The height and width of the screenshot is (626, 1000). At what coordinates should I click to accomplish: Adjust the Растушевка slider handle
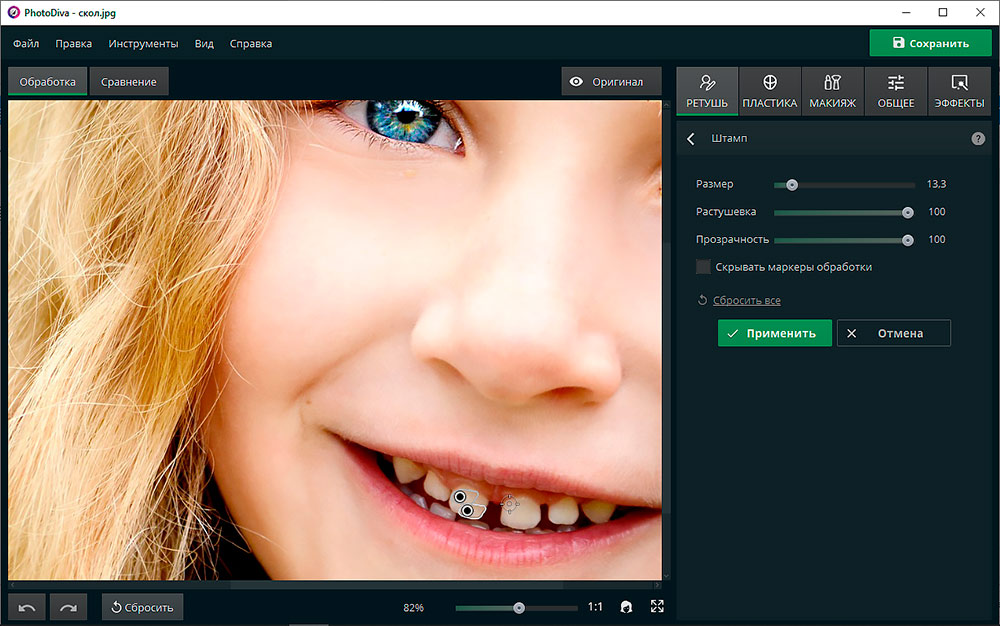908,213
